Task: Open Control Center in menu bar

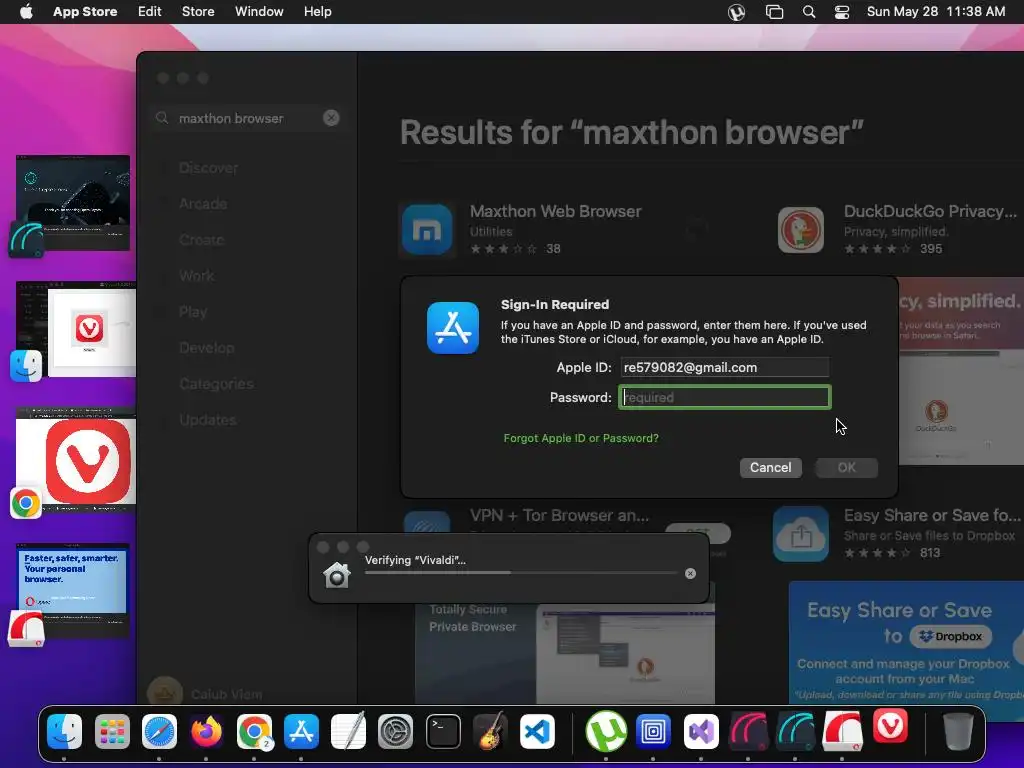Action: point(842,12)
